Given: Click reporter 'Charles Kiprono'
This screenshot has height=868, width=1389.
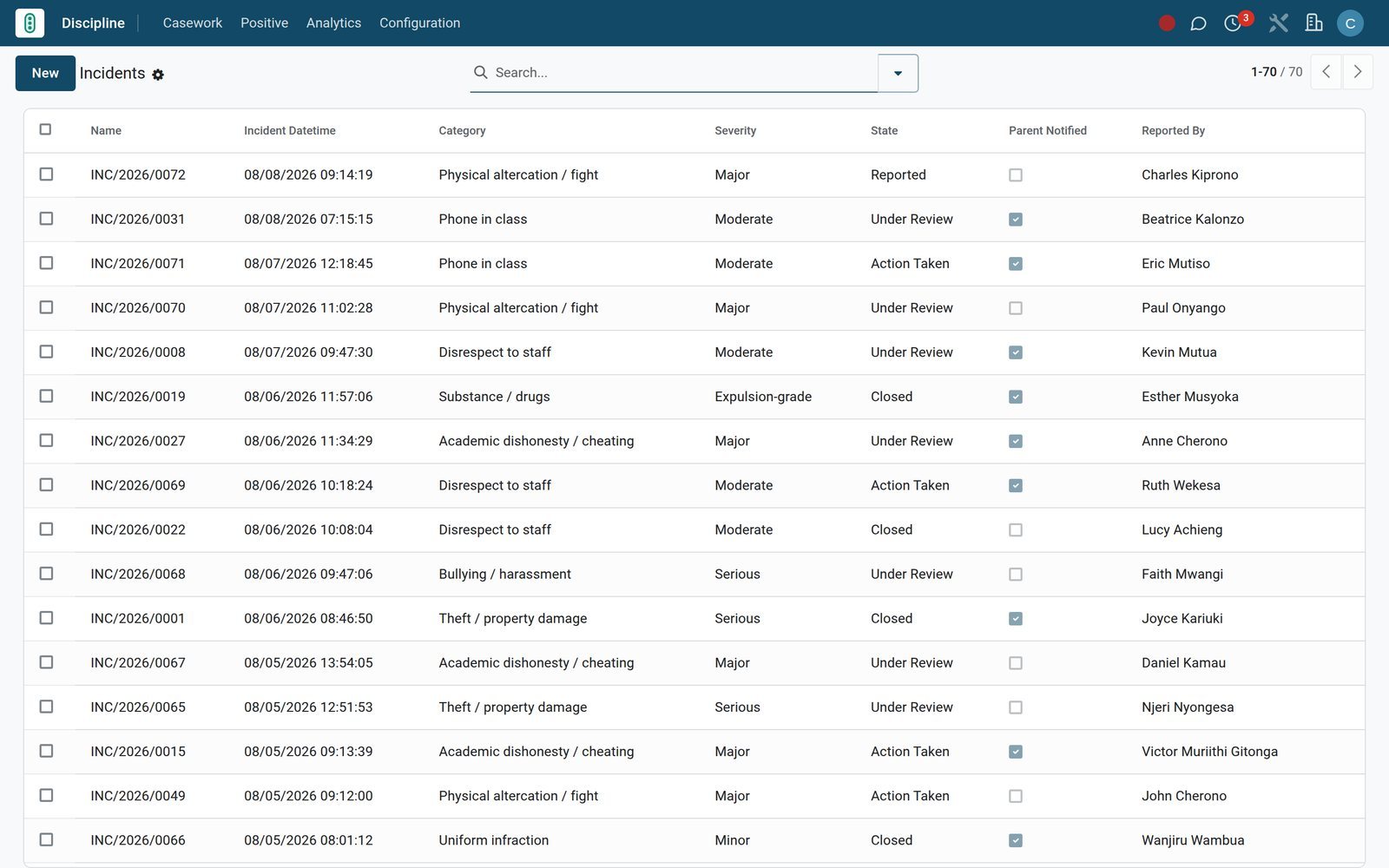Looking at the screenshot, I should click(x=1189, y=175).
